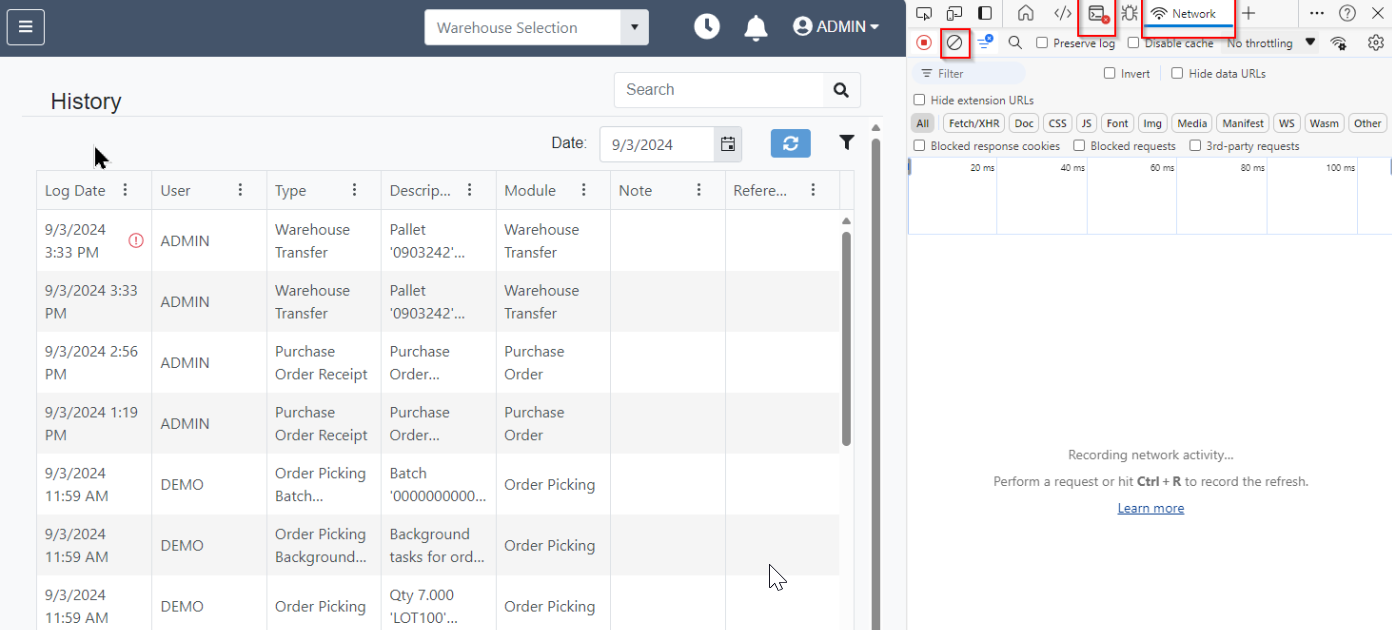Click the history table vertical scrollbar
Viewport: 1392px width, 630px height.
[x=847, y=338]
